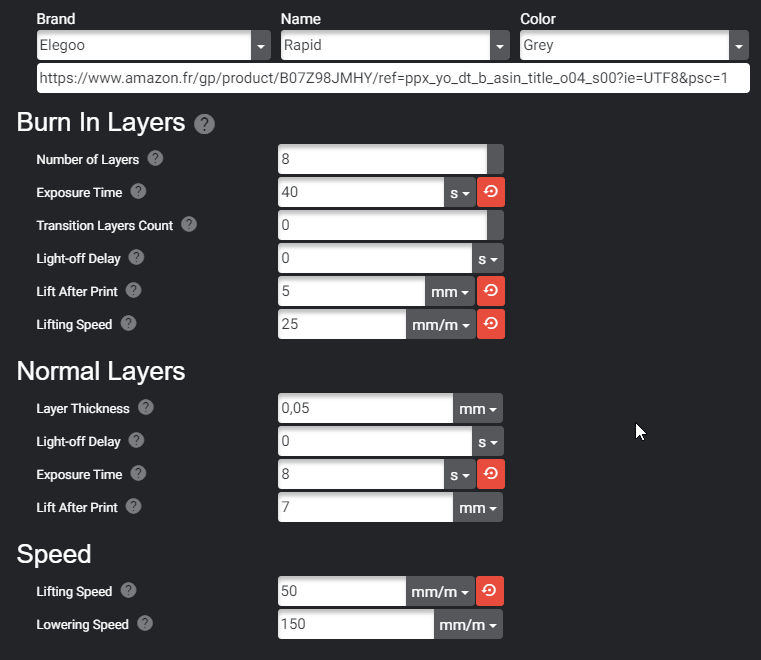Screen dimensions: 761x660
Task: Click the Transition Layers Count input
Action: [382, 225]
